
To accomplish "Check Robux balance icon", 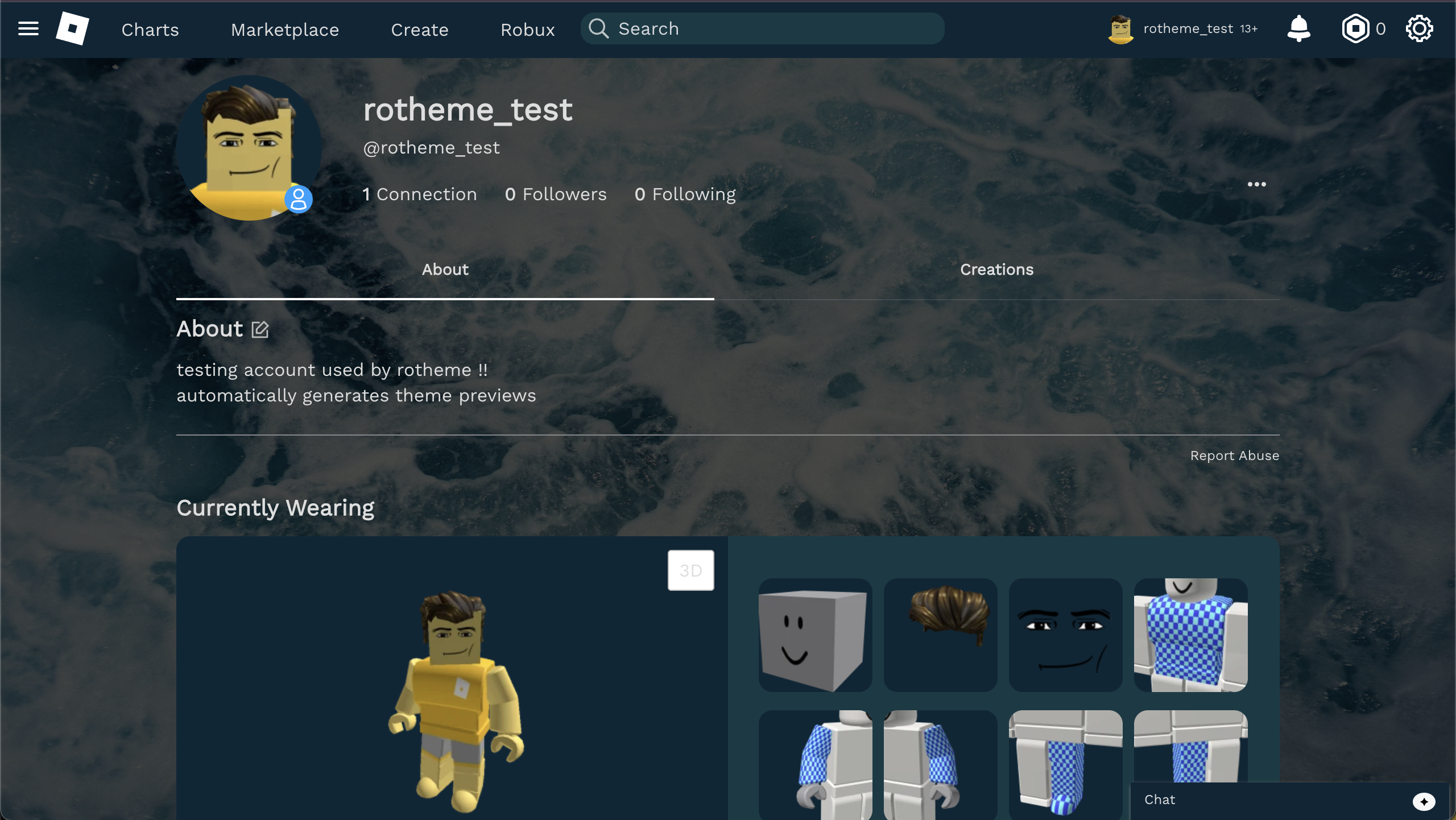I will coord(1356,28).
